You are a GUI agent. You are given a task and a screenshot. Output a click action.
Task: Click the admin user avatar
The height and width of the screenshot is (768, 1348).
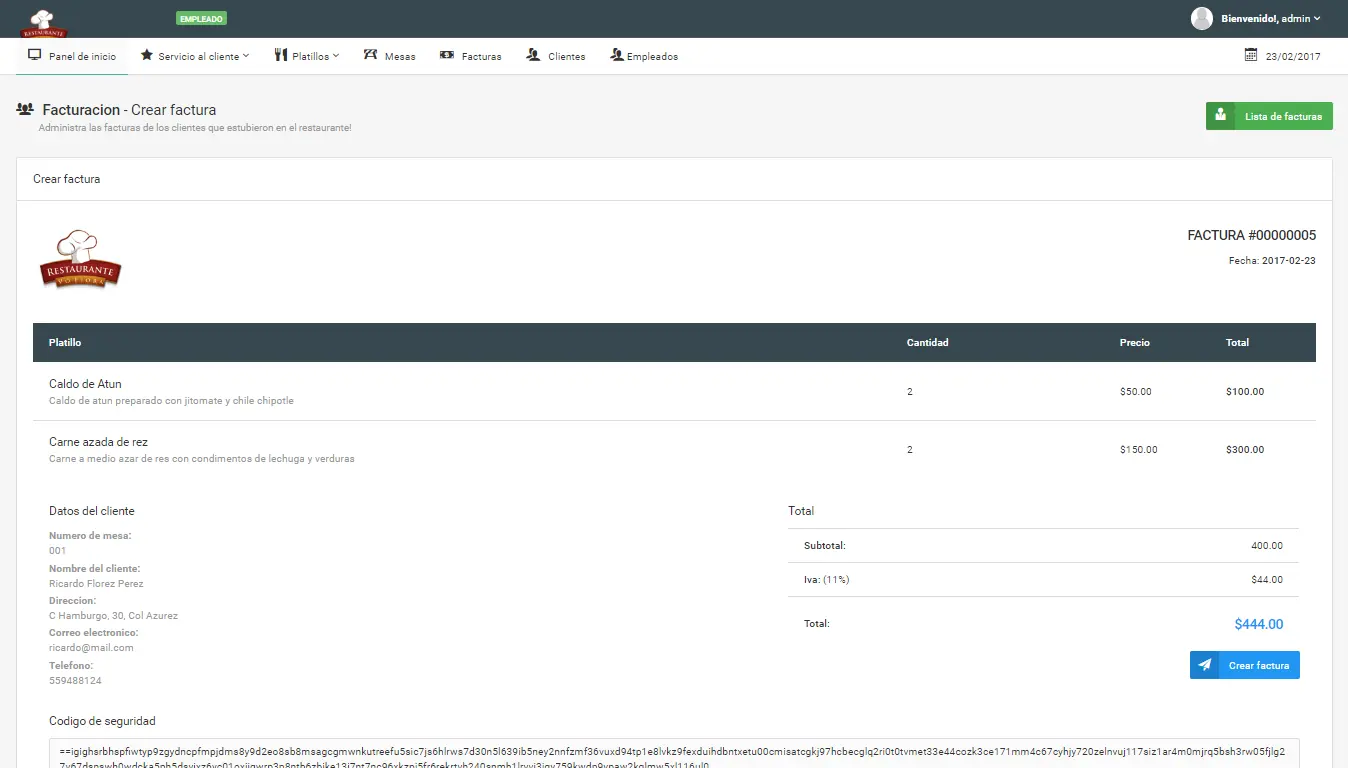1202,18
